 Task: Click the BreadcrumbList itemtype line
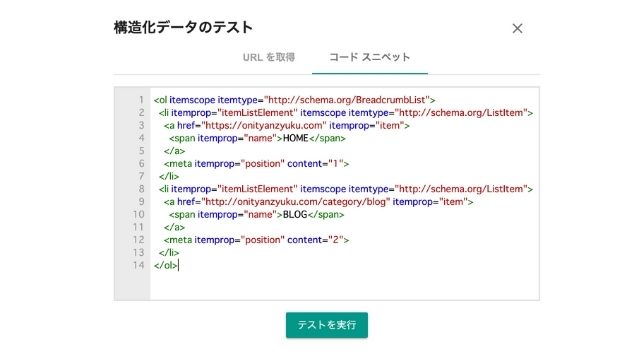(x=295, y=100)
